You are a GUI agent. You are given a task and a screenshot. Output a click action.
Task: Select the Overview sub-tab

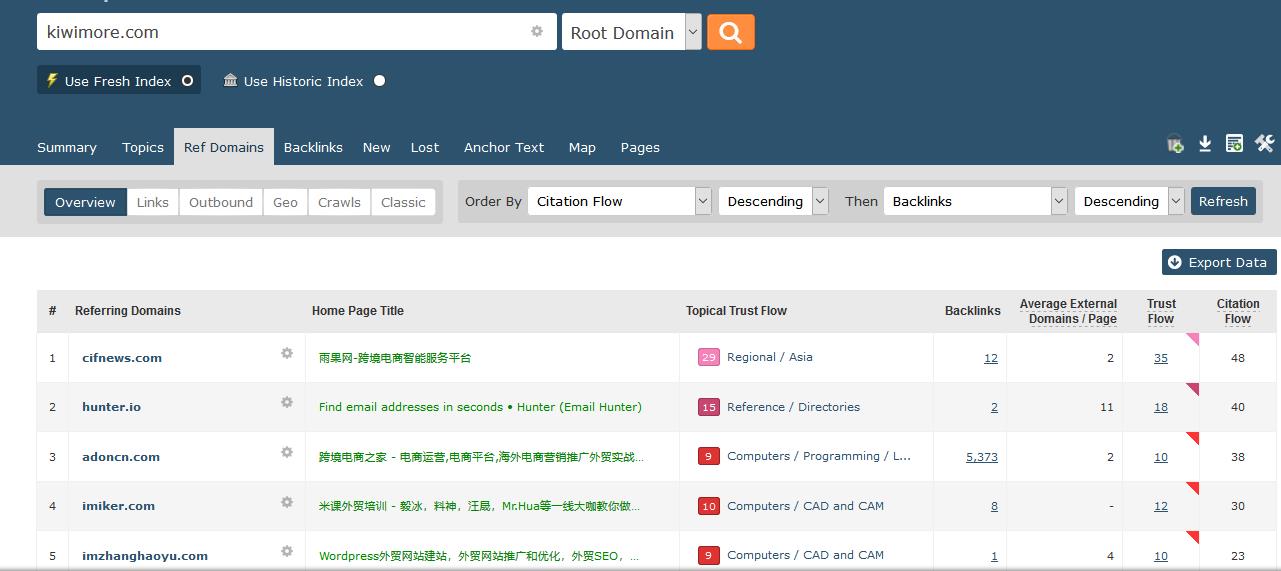(85, 202)
